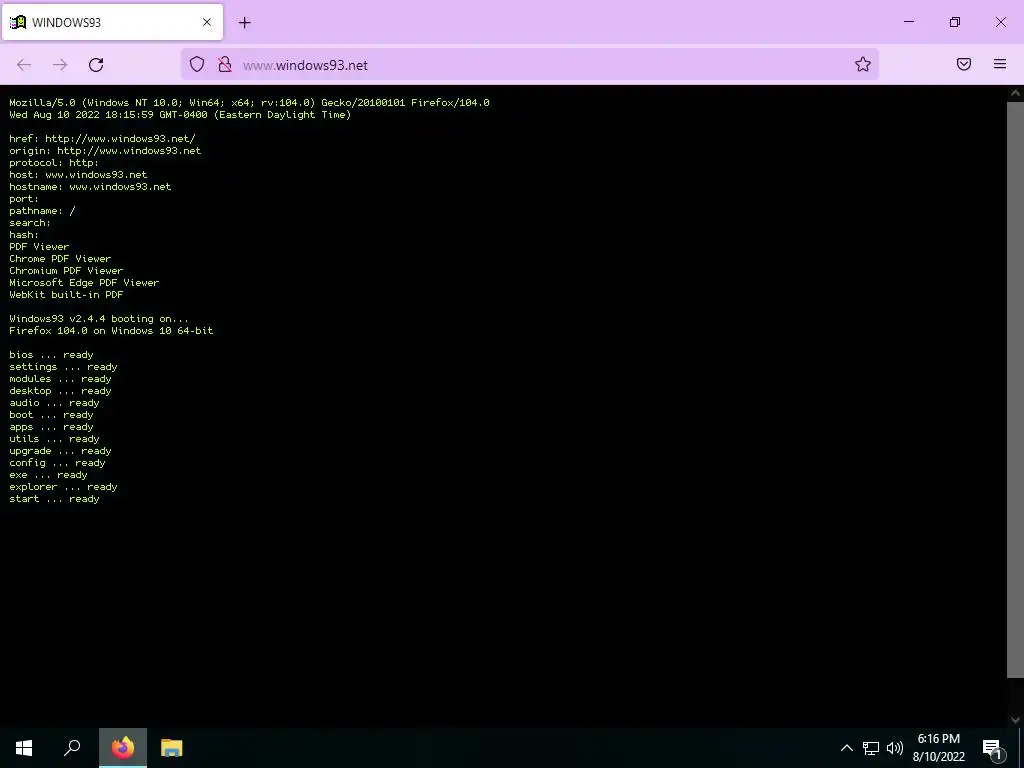Click the 'config ... ready' line
The width and height of the screenshot is (1024, 768).
click(57, 463)
